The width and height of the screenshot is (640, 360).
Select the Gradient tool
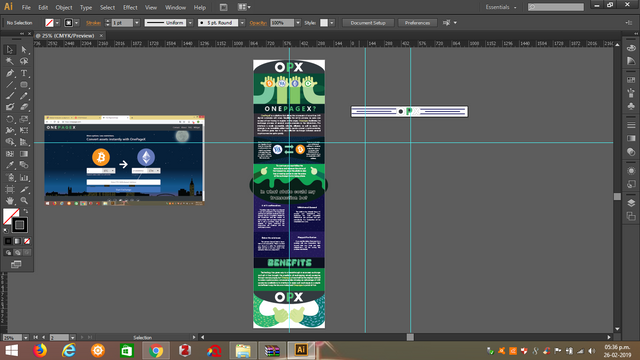[x=24, y=154]
